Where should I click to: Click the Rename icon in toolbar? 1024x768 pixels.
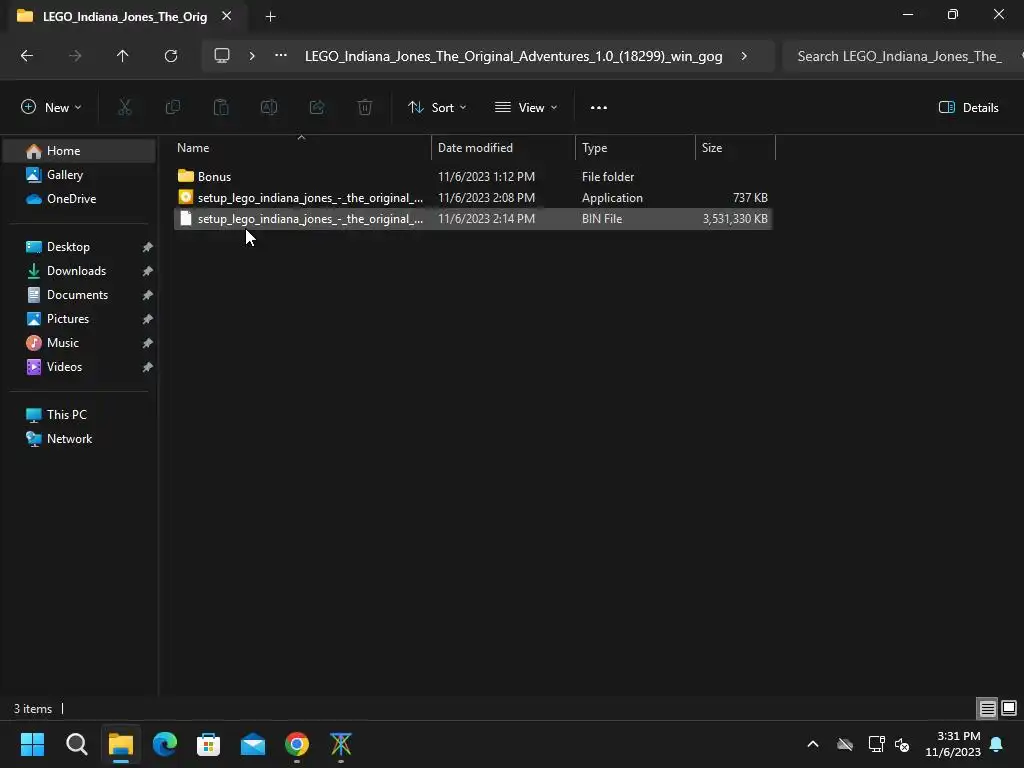click(269, 108)
